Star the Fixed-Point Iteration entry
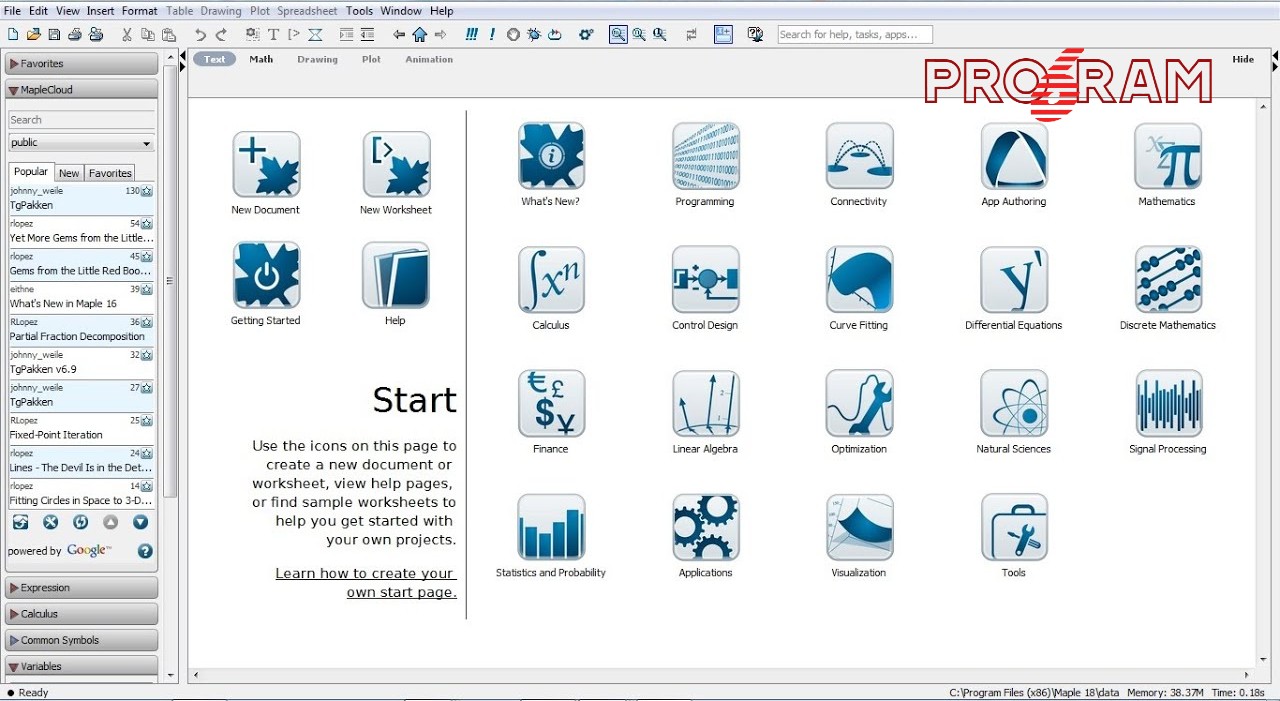 click(x=147, y=421)
